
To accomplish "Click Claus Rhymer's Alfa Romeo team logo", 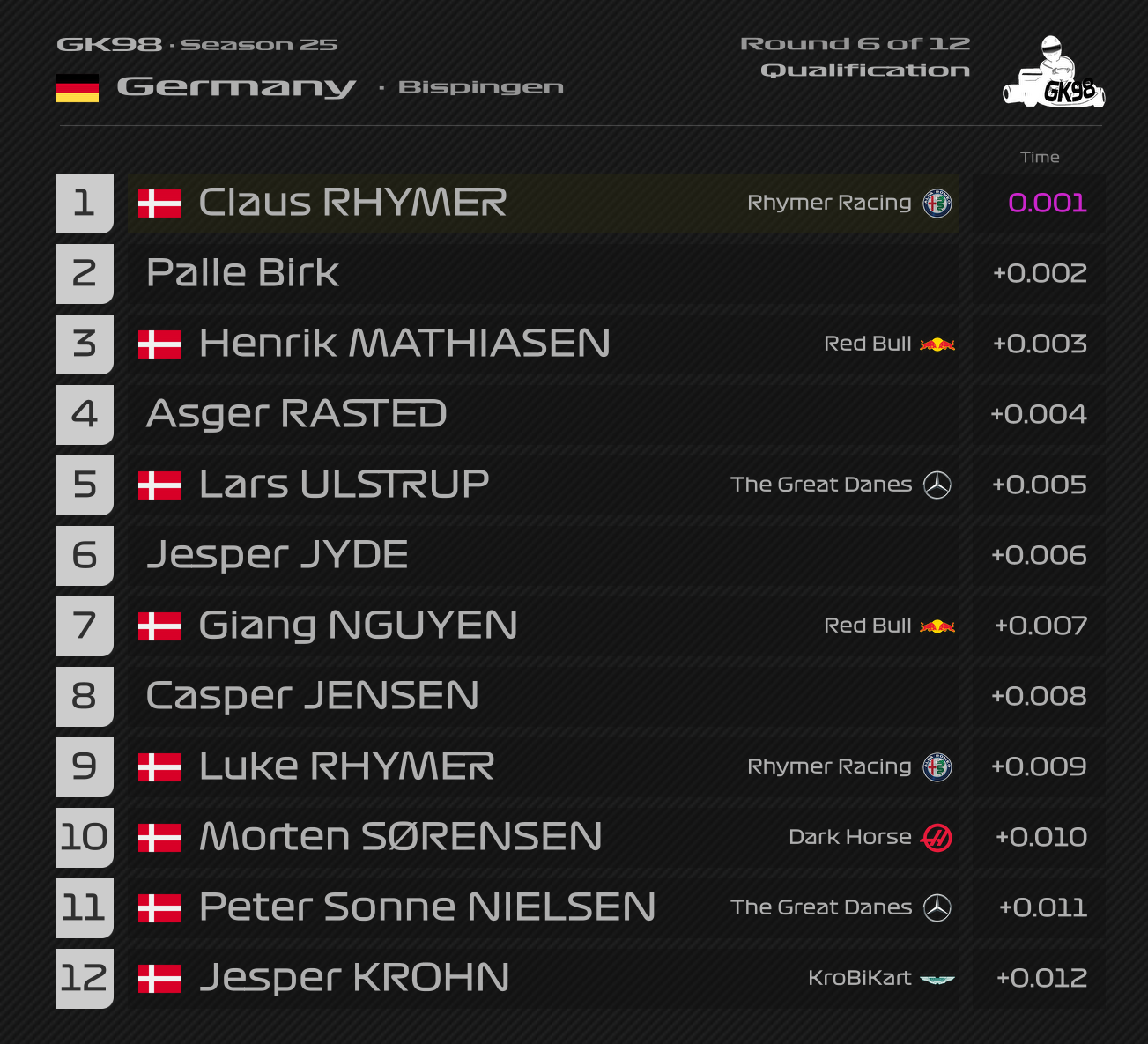I will pyautogui.click(x=937, y=204).
